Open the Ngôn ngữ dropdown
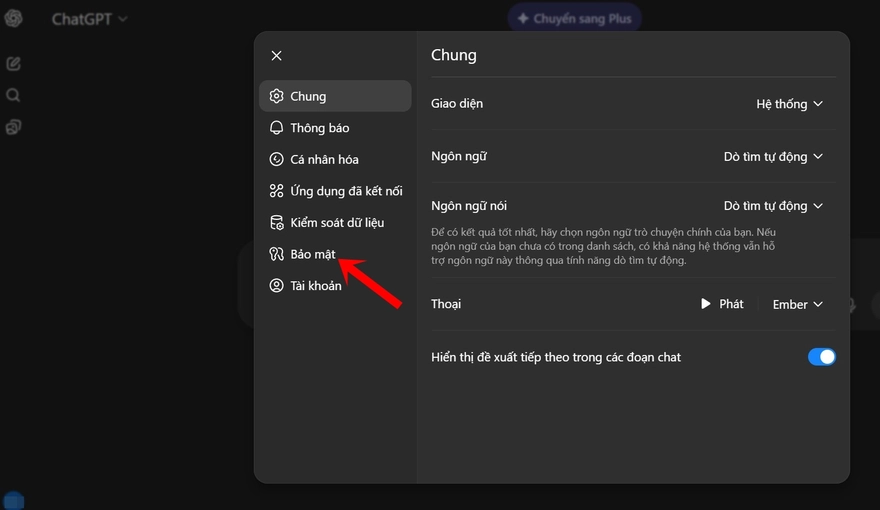The height and width of the screenshot is (510, 880). click(773, 156)
